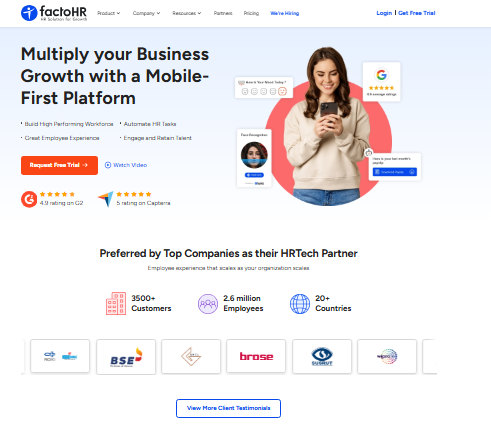Screen dimensions: 491x426
Task: Click the Capterra rating logo icon
Action: click(106, 199)
